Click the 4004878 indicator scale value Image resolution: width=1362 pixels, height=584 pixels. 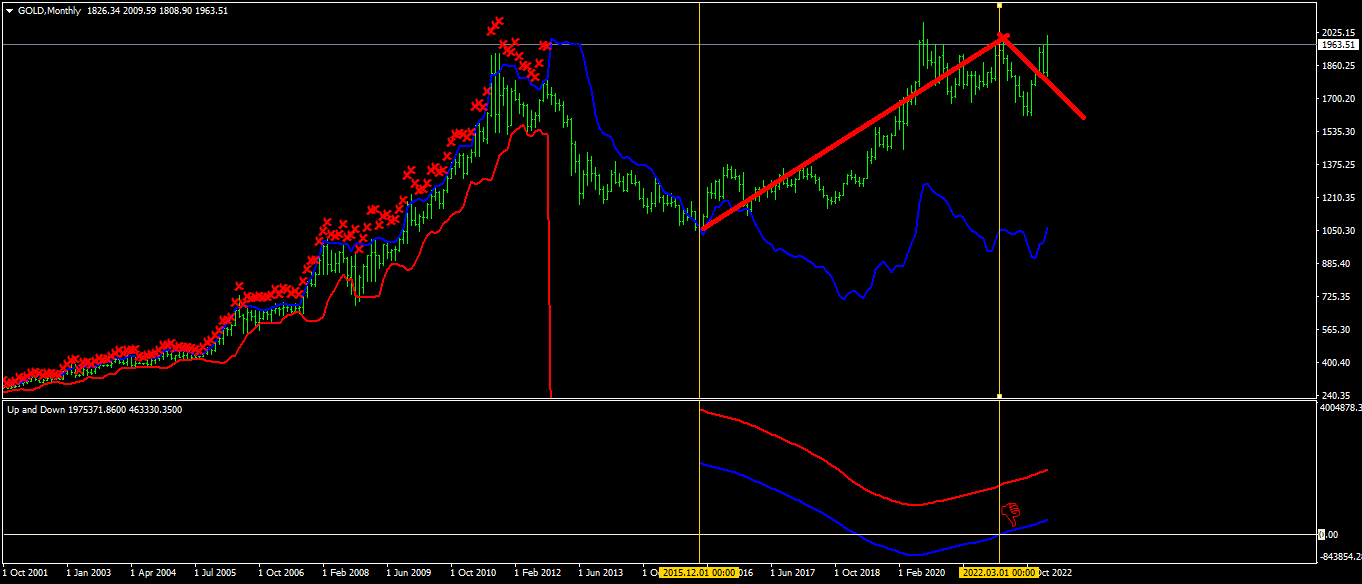pos(1340,408)
